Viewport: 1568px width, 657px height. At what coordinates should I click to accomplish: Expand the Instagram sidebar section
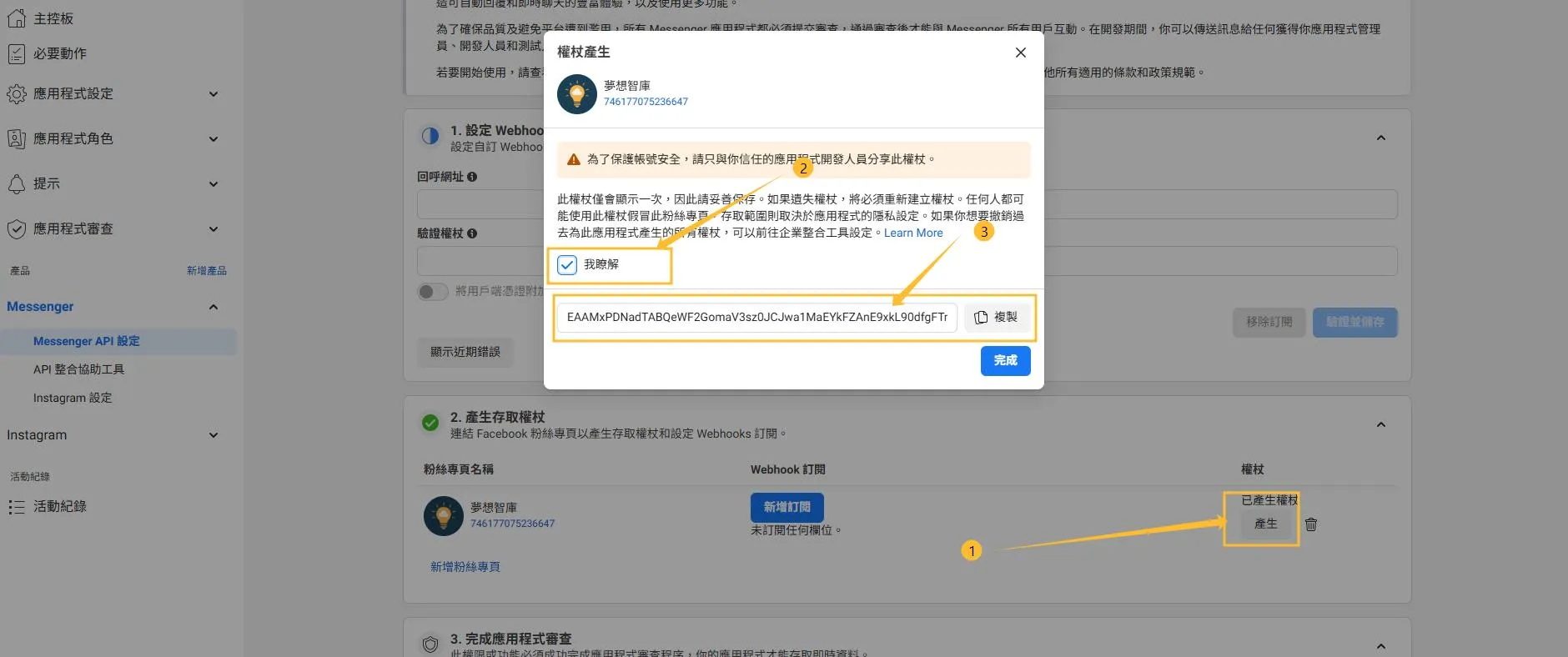pos(214,435)
